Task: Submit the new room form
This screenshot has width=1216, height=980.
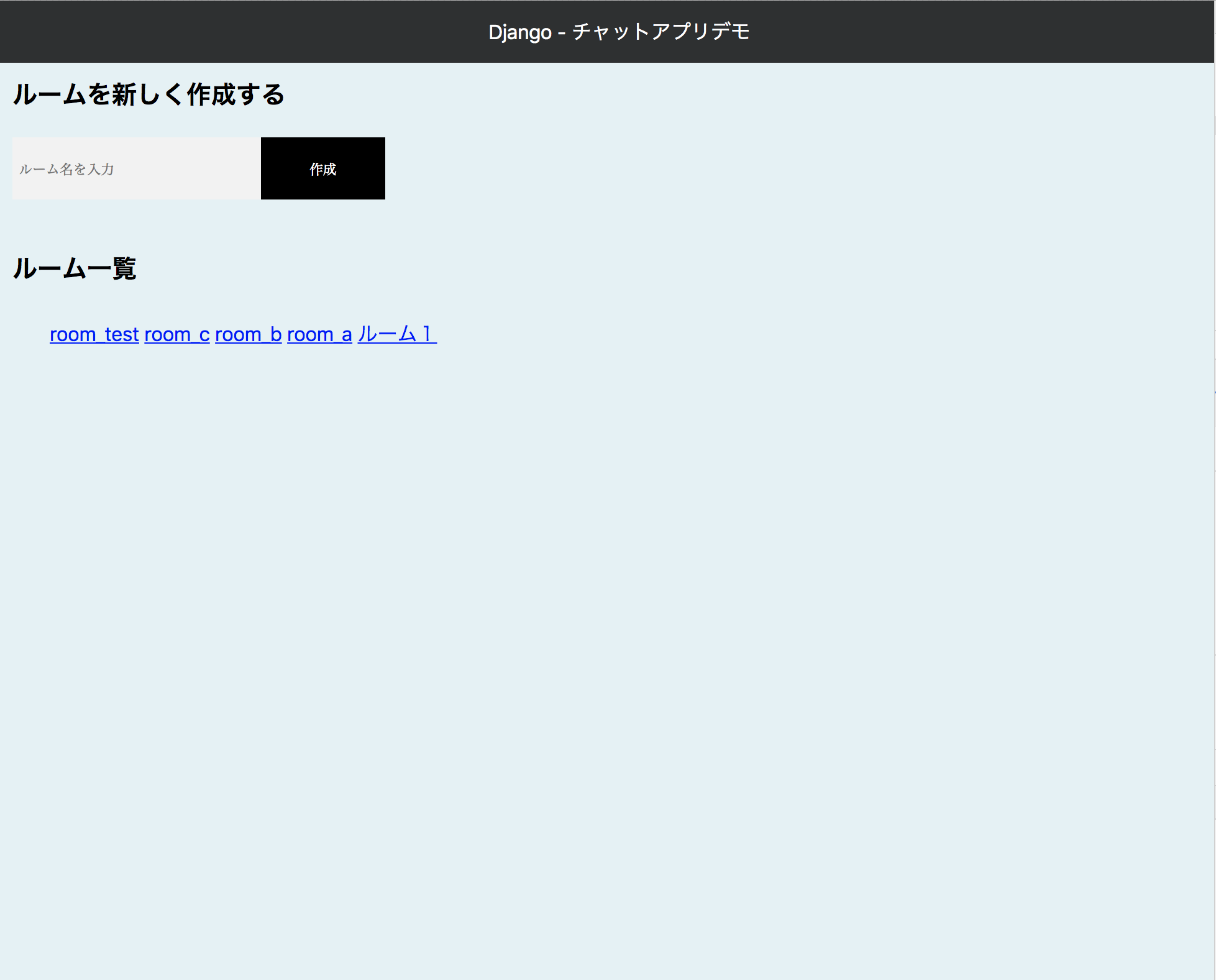Action: pos(322,168)
